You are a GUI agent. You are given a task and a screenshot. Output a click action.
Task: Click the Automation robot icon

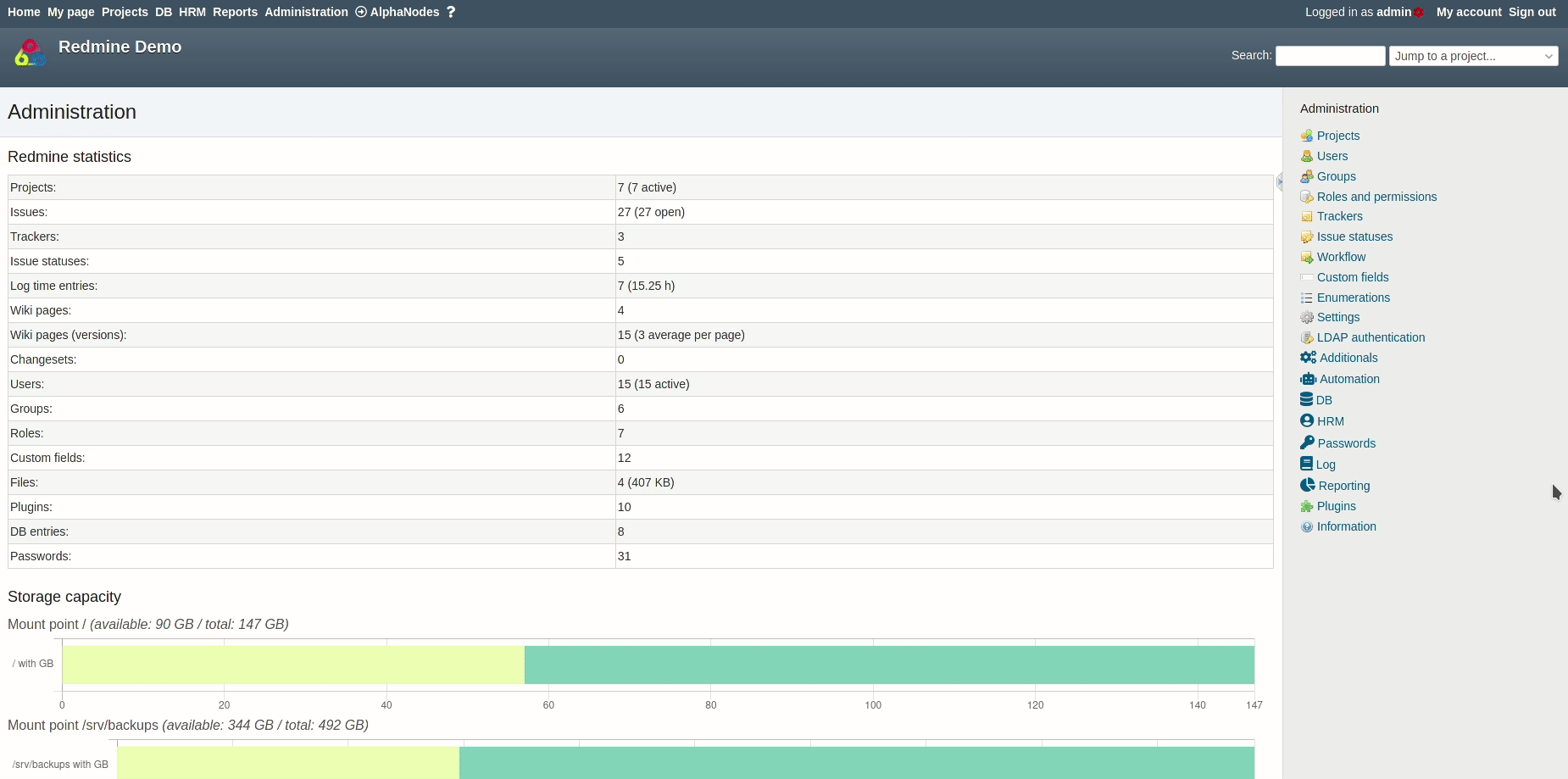click(1308, 379)
